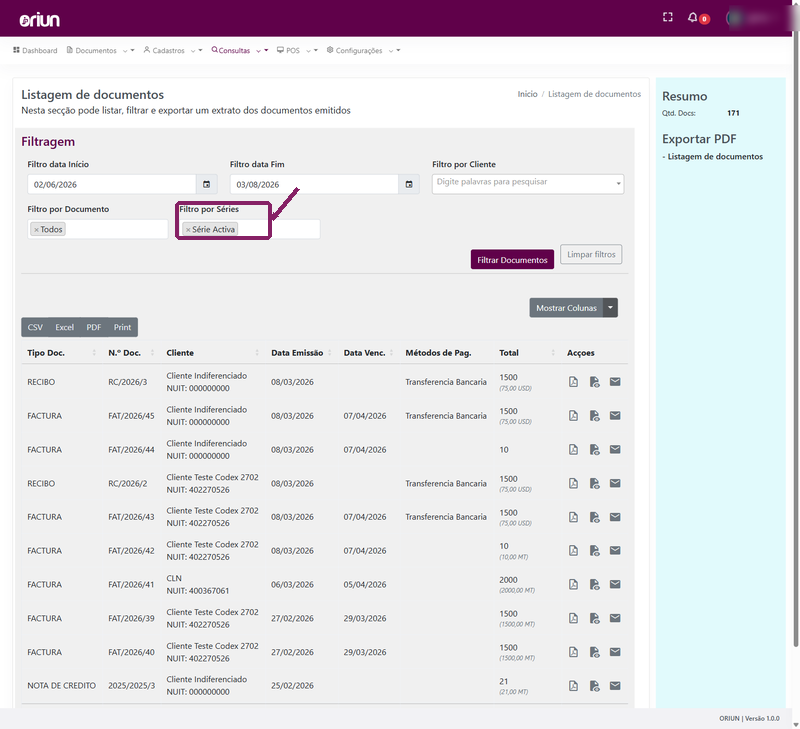This screenshot has height=729, width=800.
Task: Open PDF icon for RC/2026/3 row
Action: 573,382
